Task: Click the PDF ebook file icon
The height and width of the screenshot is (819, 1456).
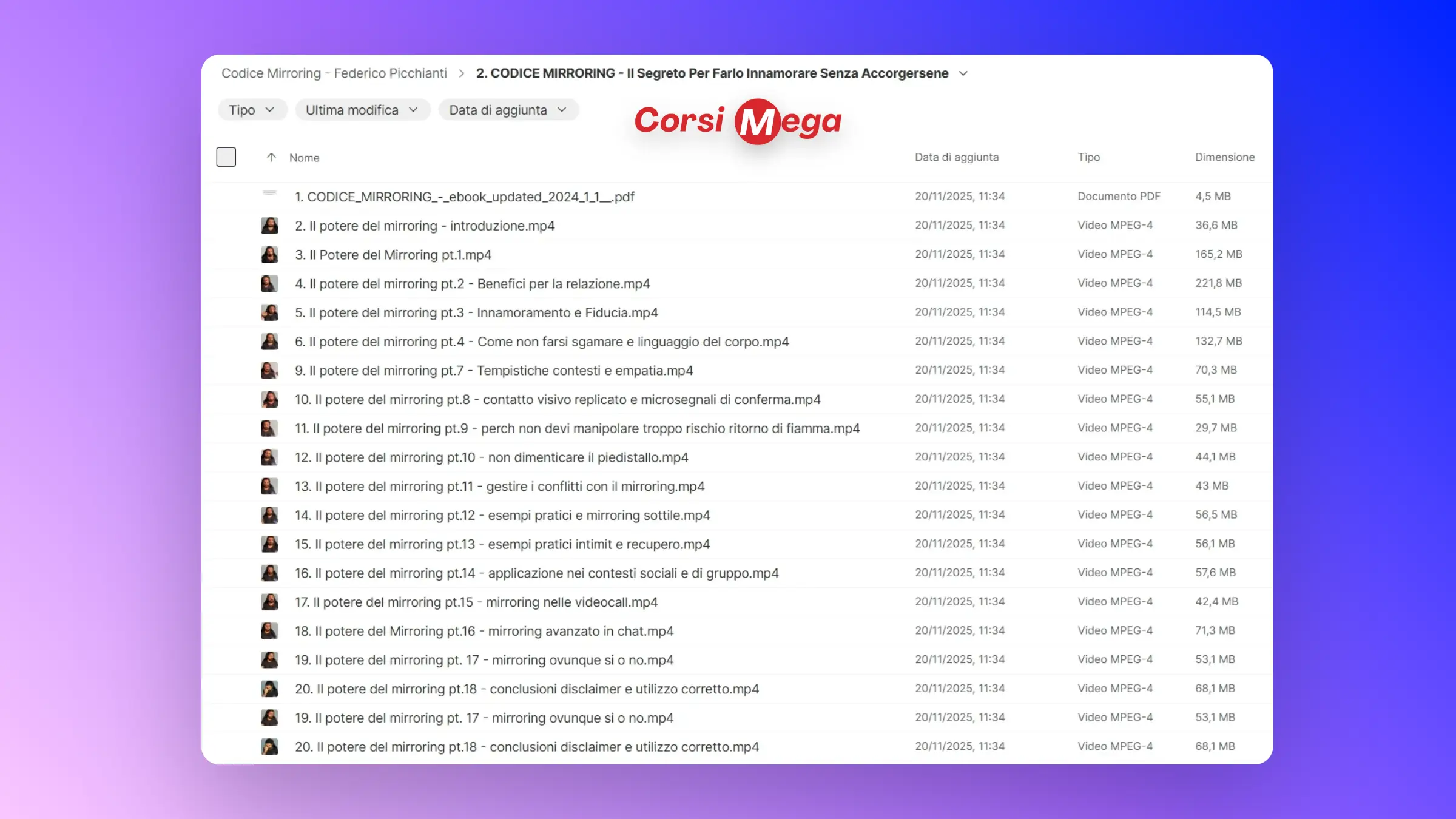Action: tap(269, 194)
